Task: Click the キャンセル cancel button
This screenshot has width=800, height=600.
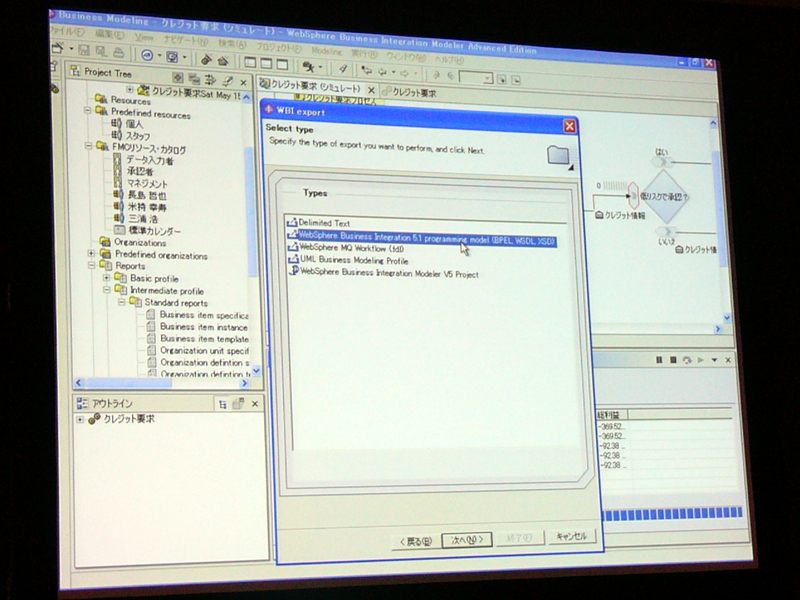Action: tap(571, 536)
